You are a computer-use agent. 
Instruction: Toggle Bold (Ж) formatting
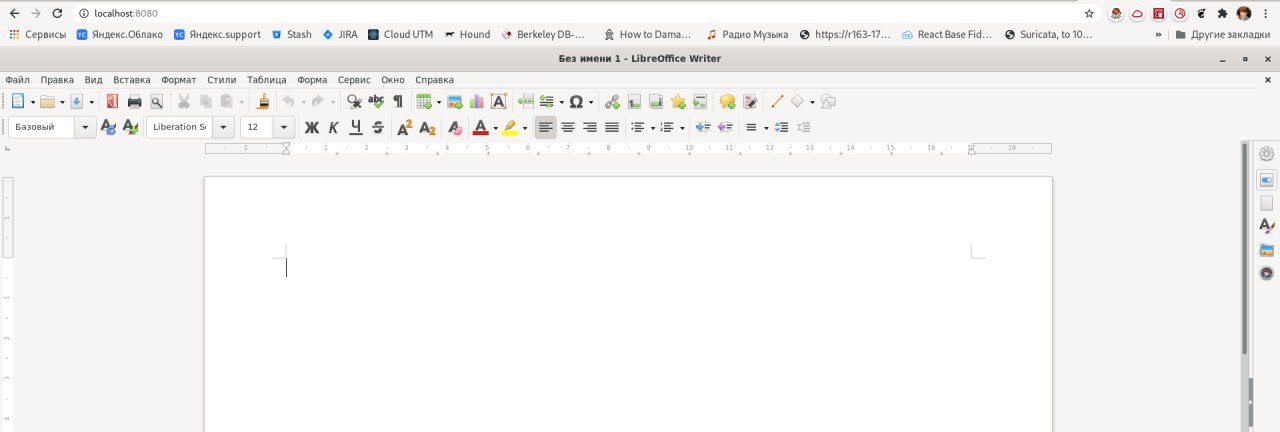pyautogui.click(x=311, y=127)
